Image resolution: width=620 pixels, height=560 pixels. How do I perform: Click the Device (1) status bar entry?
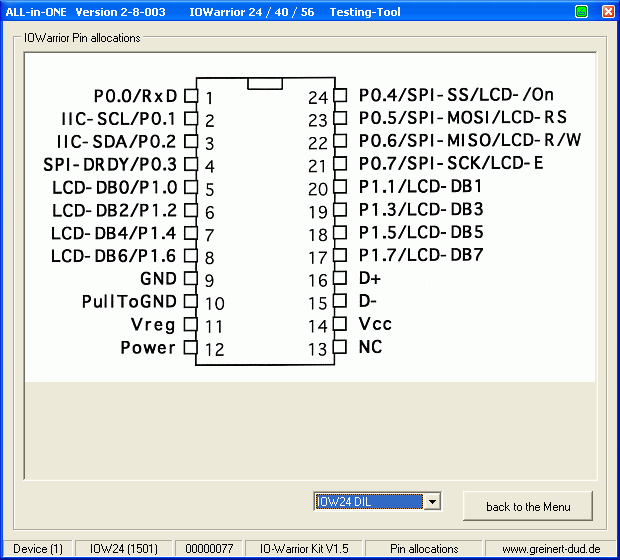[x=38, y=549]
